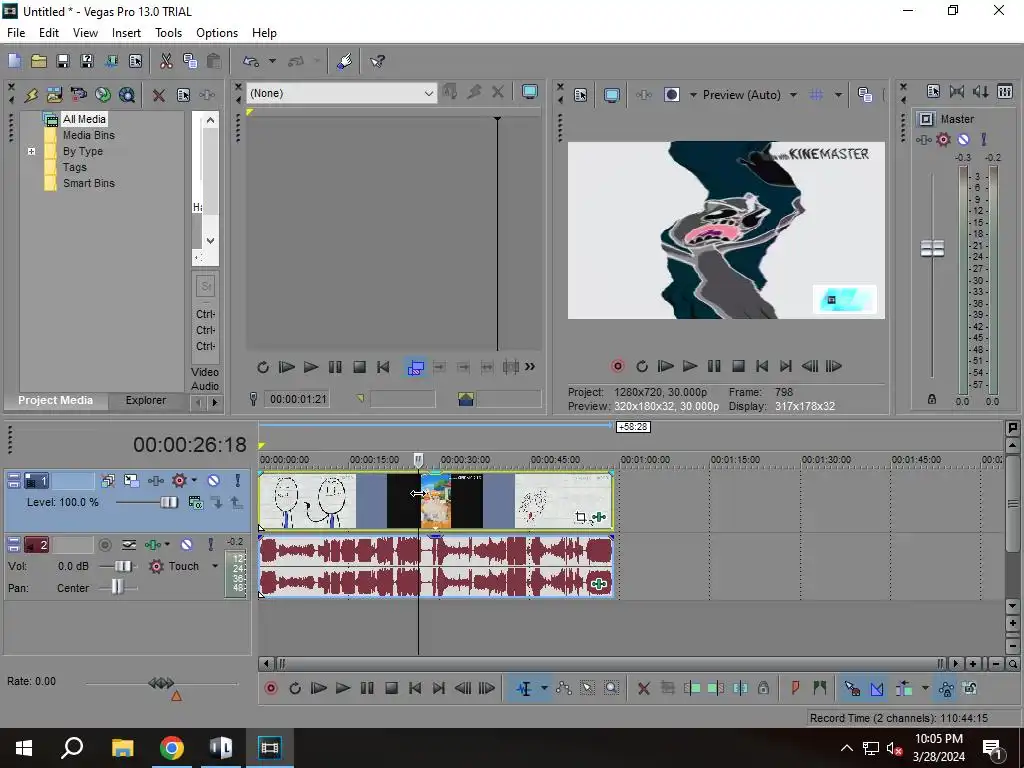
Task: Click the red X remove media icon
Action: click(x=159, y=95)
